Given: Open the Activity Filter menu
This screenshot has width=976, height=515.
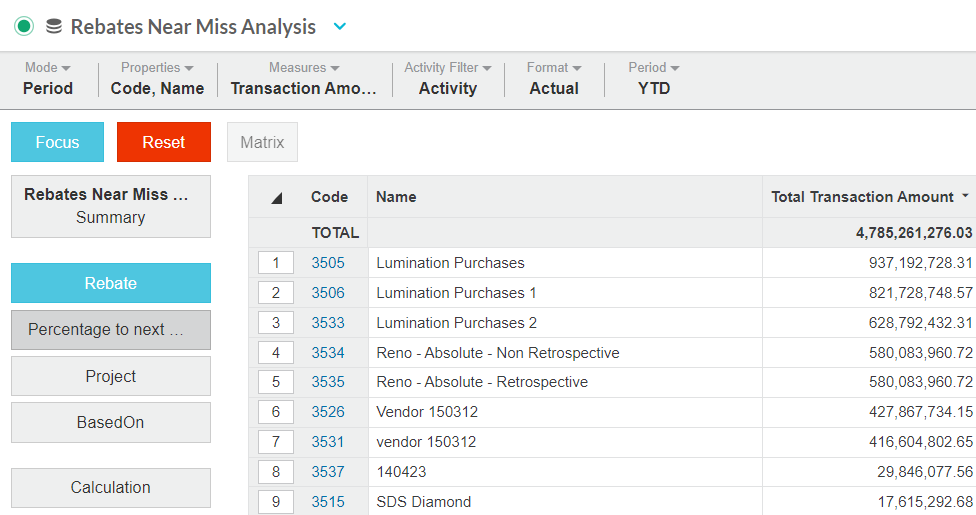Looking at the screenshot, I should point(447,78).
